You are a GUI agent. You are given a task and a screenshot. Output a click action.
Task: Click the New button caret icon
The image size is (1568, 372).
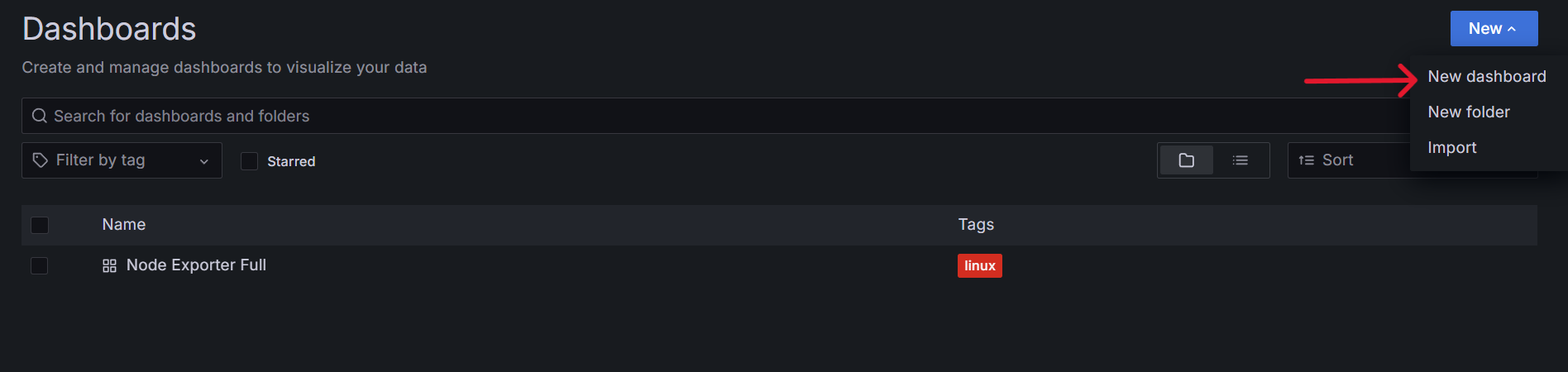pos(1512,29)
